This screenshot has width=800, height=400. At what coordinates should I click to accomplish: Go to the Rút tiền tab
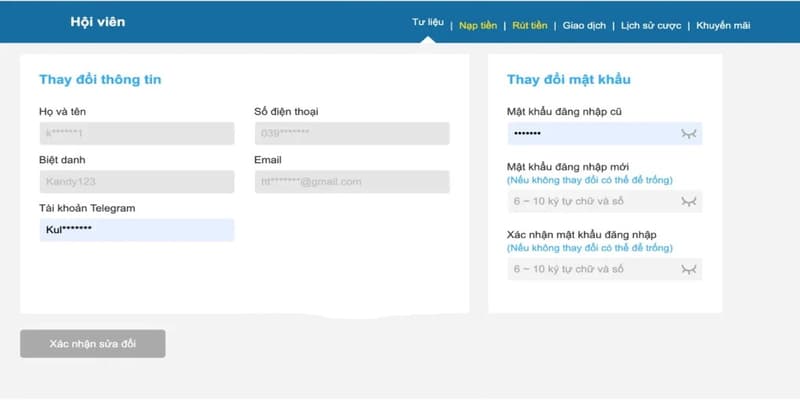coord(529,25)
